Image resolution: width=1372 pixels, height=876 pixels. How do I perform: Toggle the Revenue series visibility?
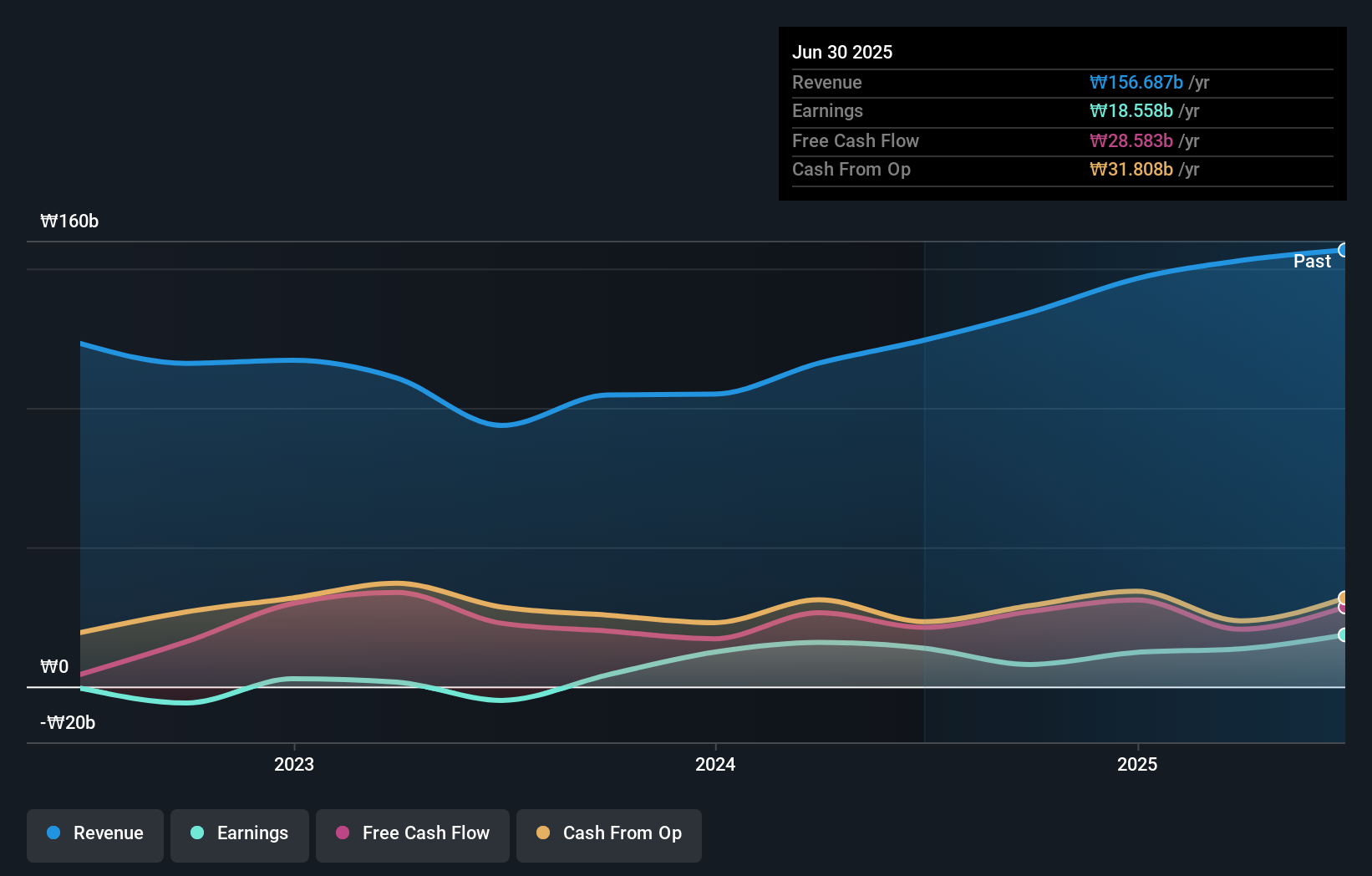click(94, 834)
